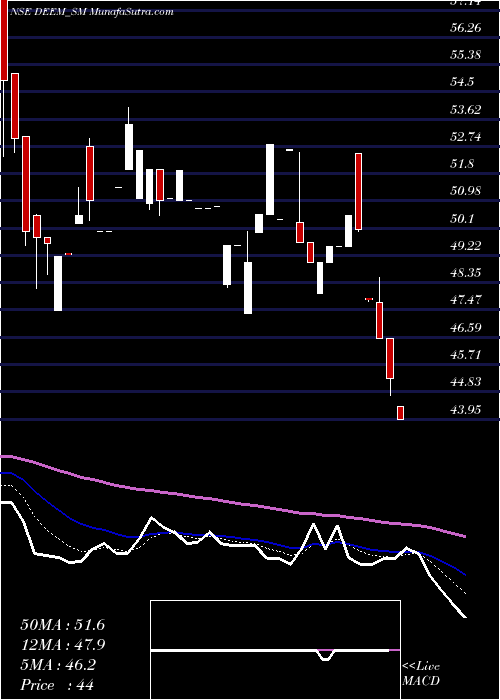Viewport: 500px width, 700px height.
Task: Click the 50MA : 51.6 readout
Action: 62,625
